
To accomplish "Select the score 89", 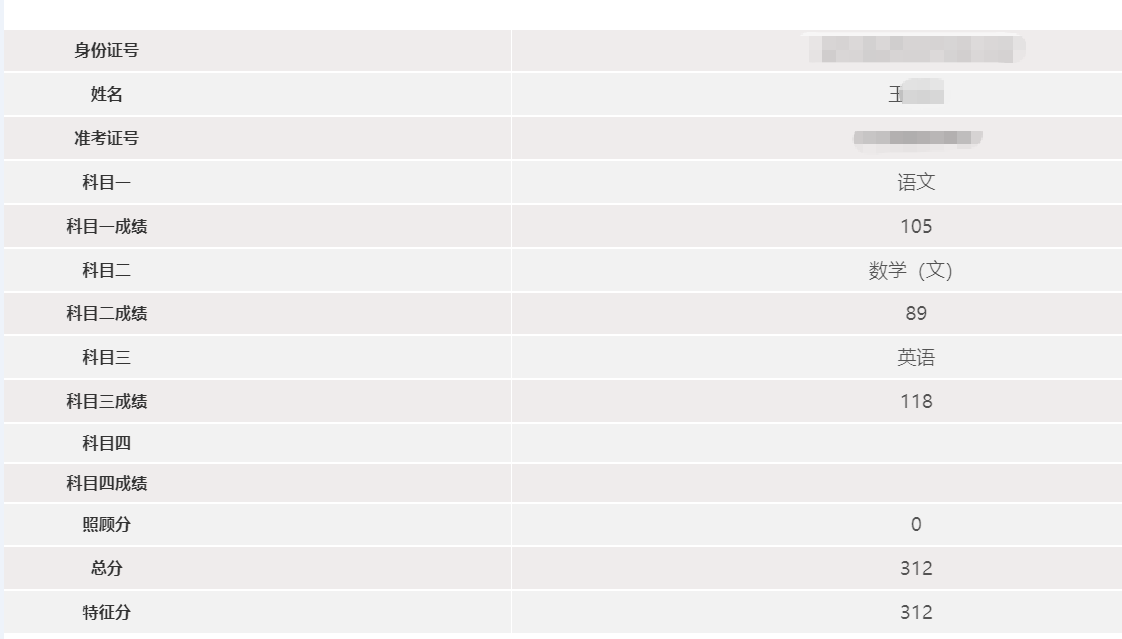I will point(915,314).
